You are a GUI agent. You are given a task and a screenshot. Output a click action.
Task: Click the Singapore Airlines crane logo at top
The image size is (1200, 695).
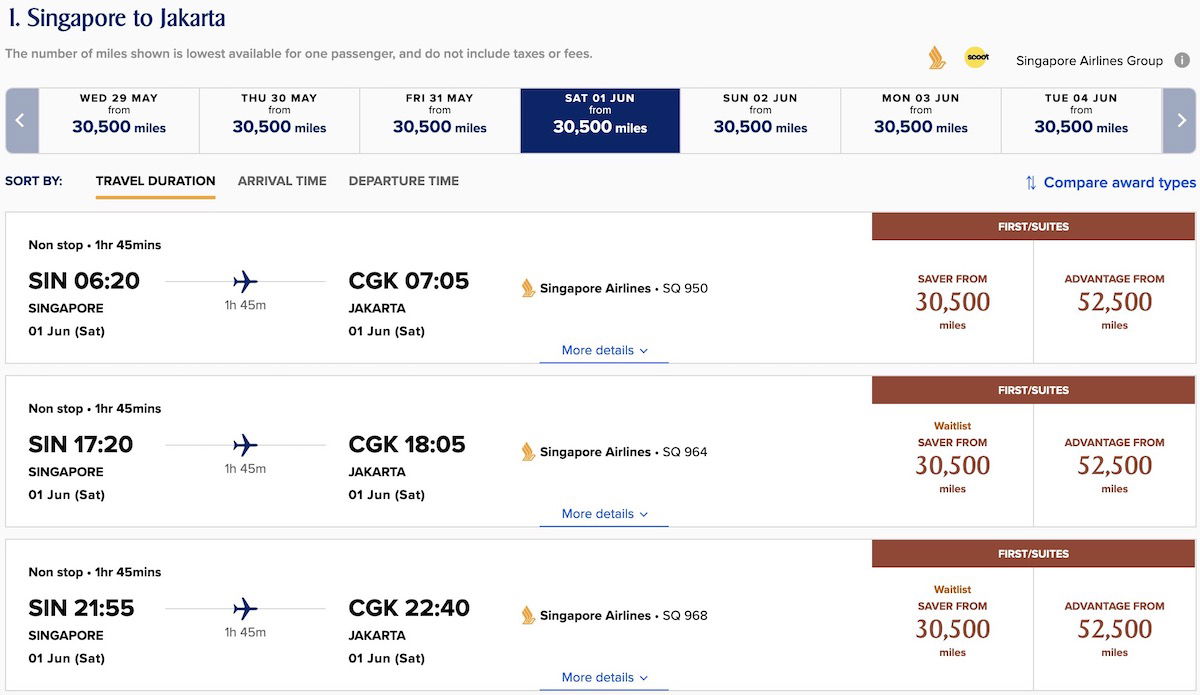pyautogui.click(x=937, y=58)
